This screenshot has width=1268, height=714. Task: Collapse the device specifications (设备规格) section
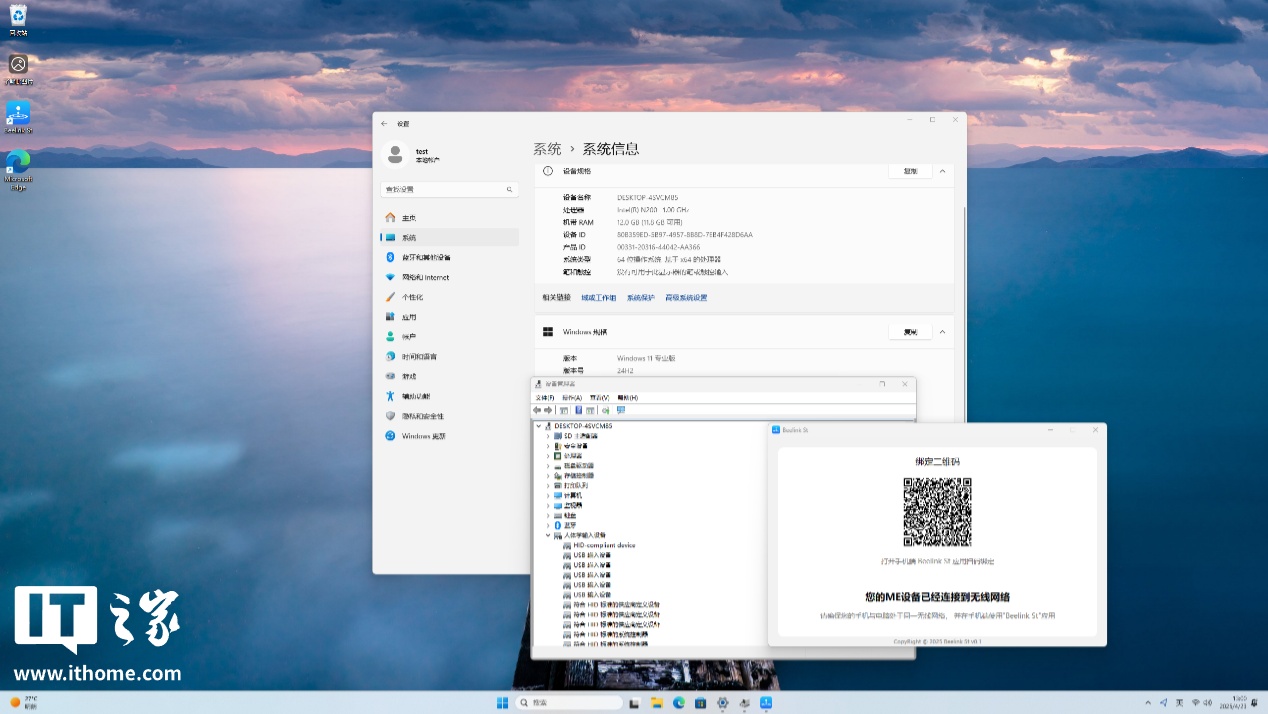coord(942,171)
